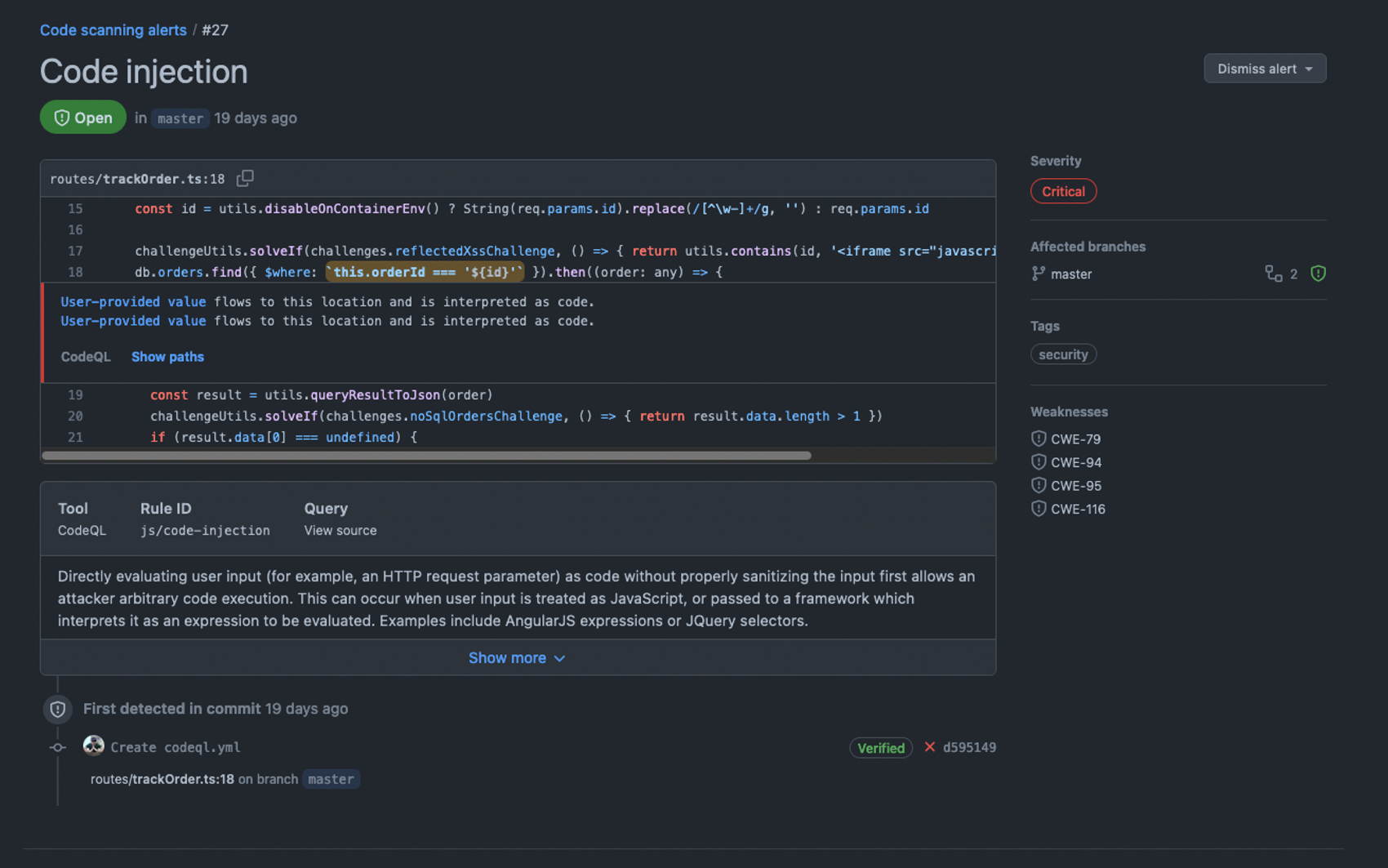Open the Dismiss alert dropdown
The width and height of the screenshot is (1388, 868).
tap(1264, 69)
